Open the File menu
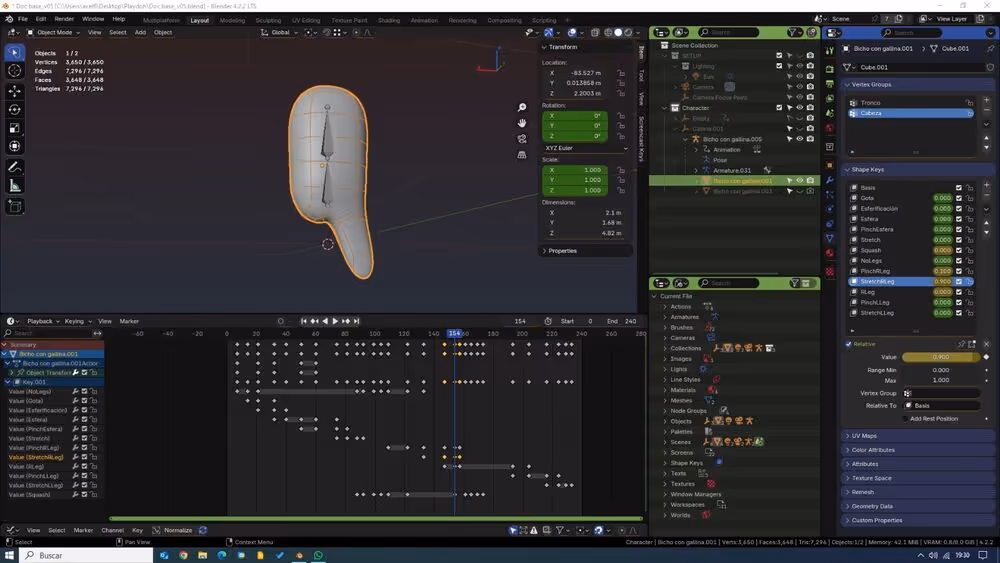 click(x=23, y=20)
